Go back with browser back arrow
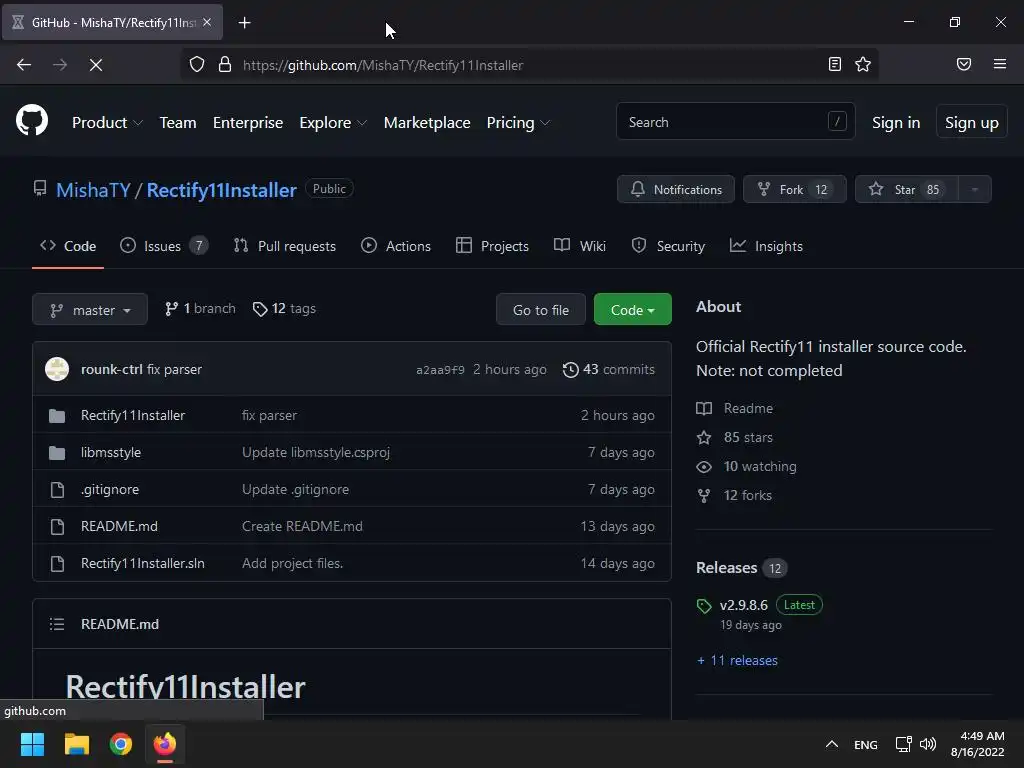Viewport: 1024px width, 768px height. pyautogui.click(x=24, y=65)
